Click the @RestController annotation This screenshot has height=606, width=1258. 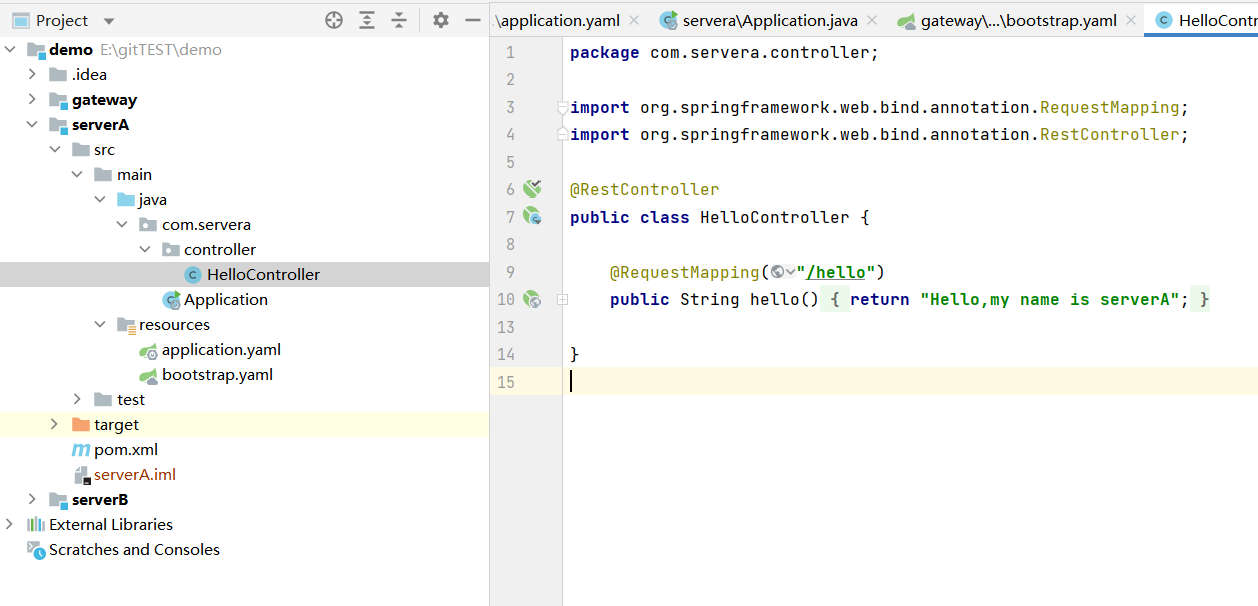(x=644, y=189)
